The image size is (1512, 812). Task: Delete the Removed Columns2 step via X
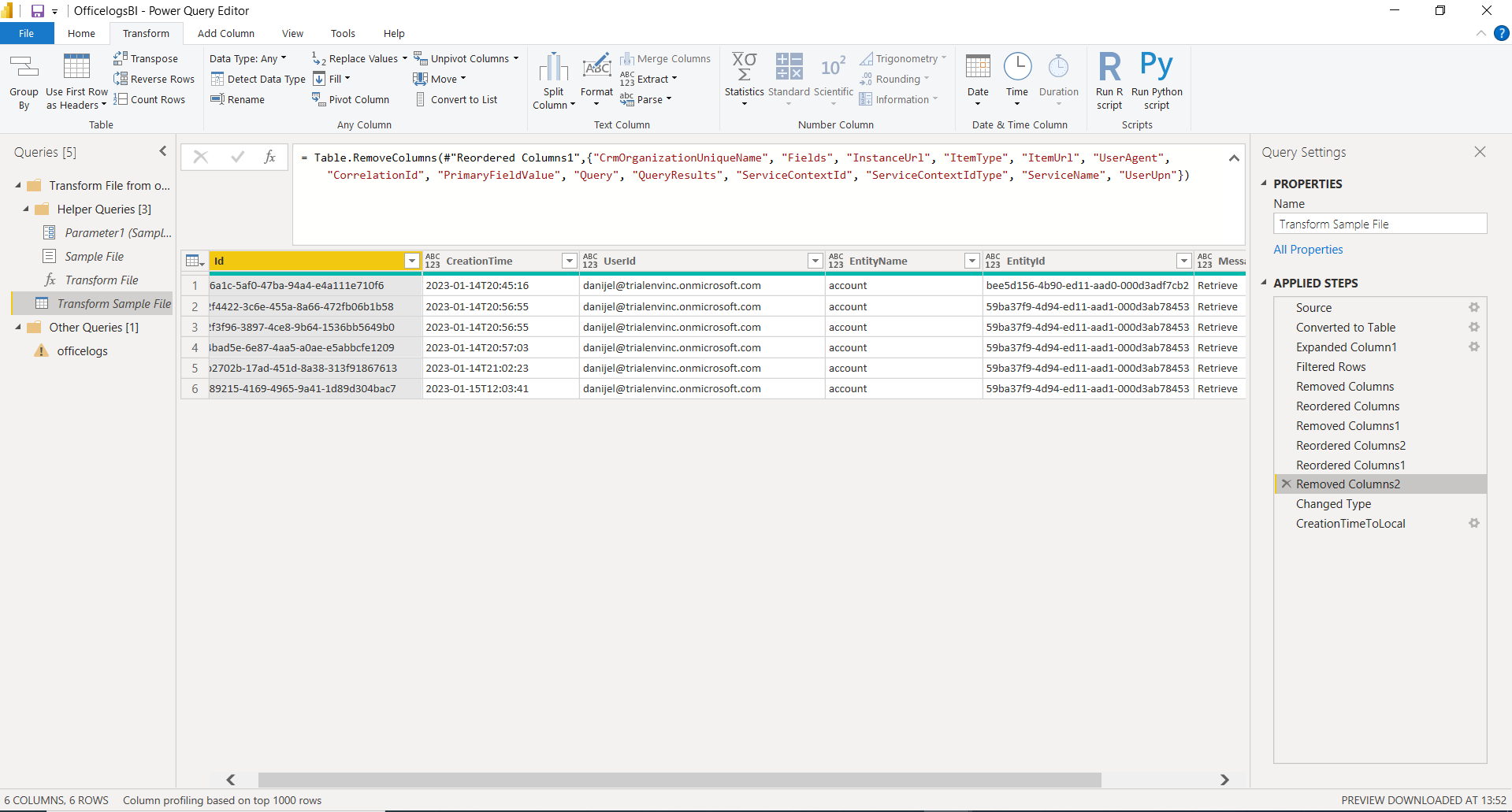click(1286, 484)
